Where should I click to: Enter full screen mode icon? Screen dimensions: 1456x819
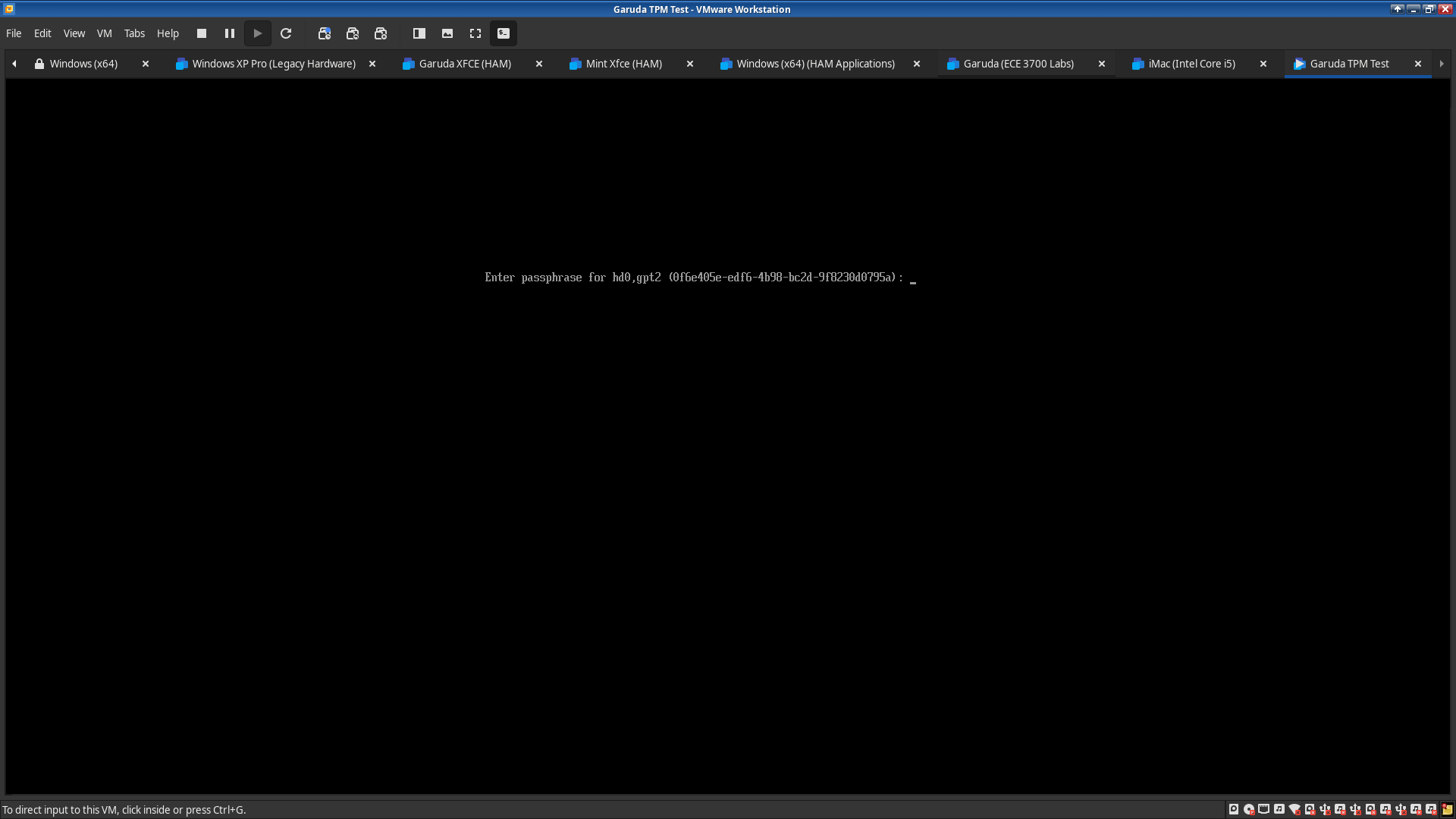pyautogui.click(x=475, y=33)
